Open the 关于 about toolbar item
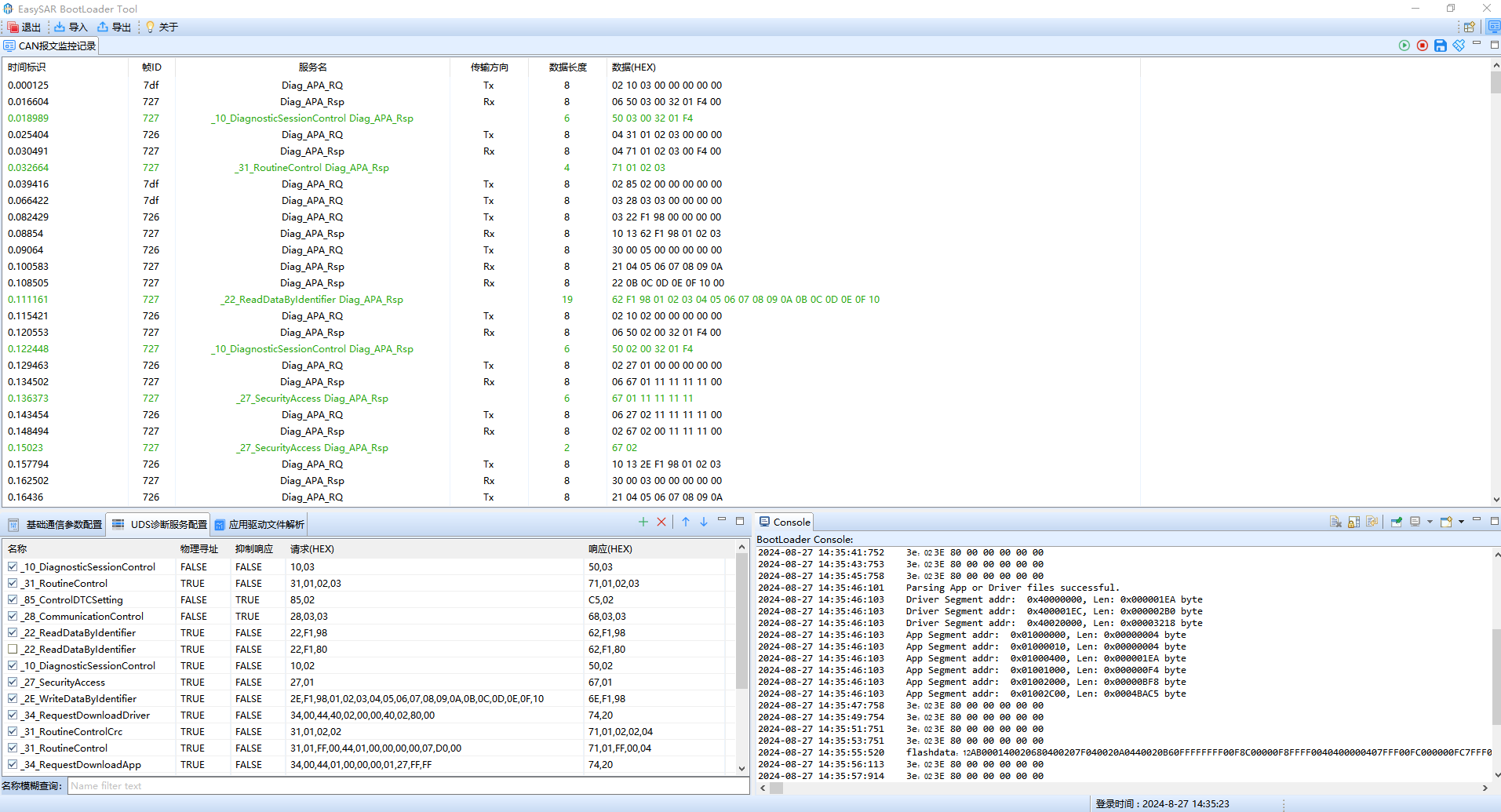Image resolution: width=1501 pixels, height=812 pixels. (x=162, y=27)
